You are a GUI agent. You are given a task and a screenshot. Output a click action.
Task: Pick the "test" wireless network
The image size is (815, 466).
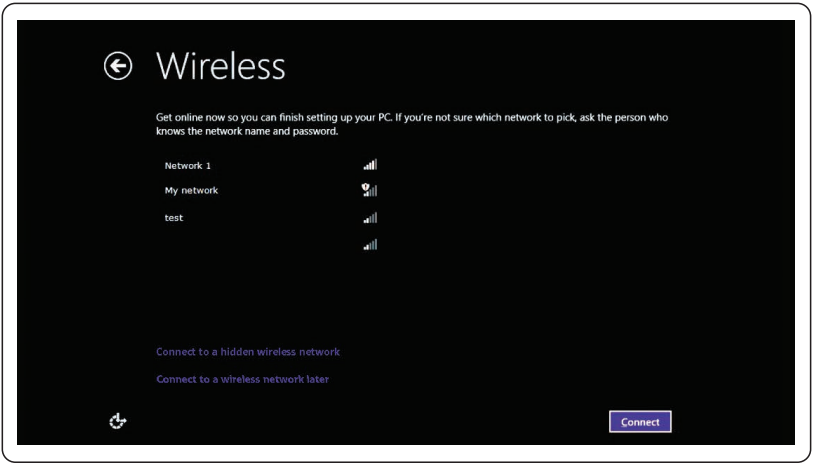[x=174, y=217]
